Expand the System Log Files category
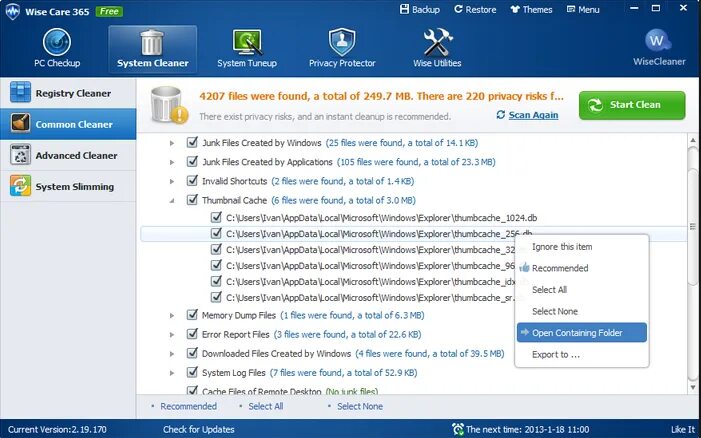 tap(172, 373)
